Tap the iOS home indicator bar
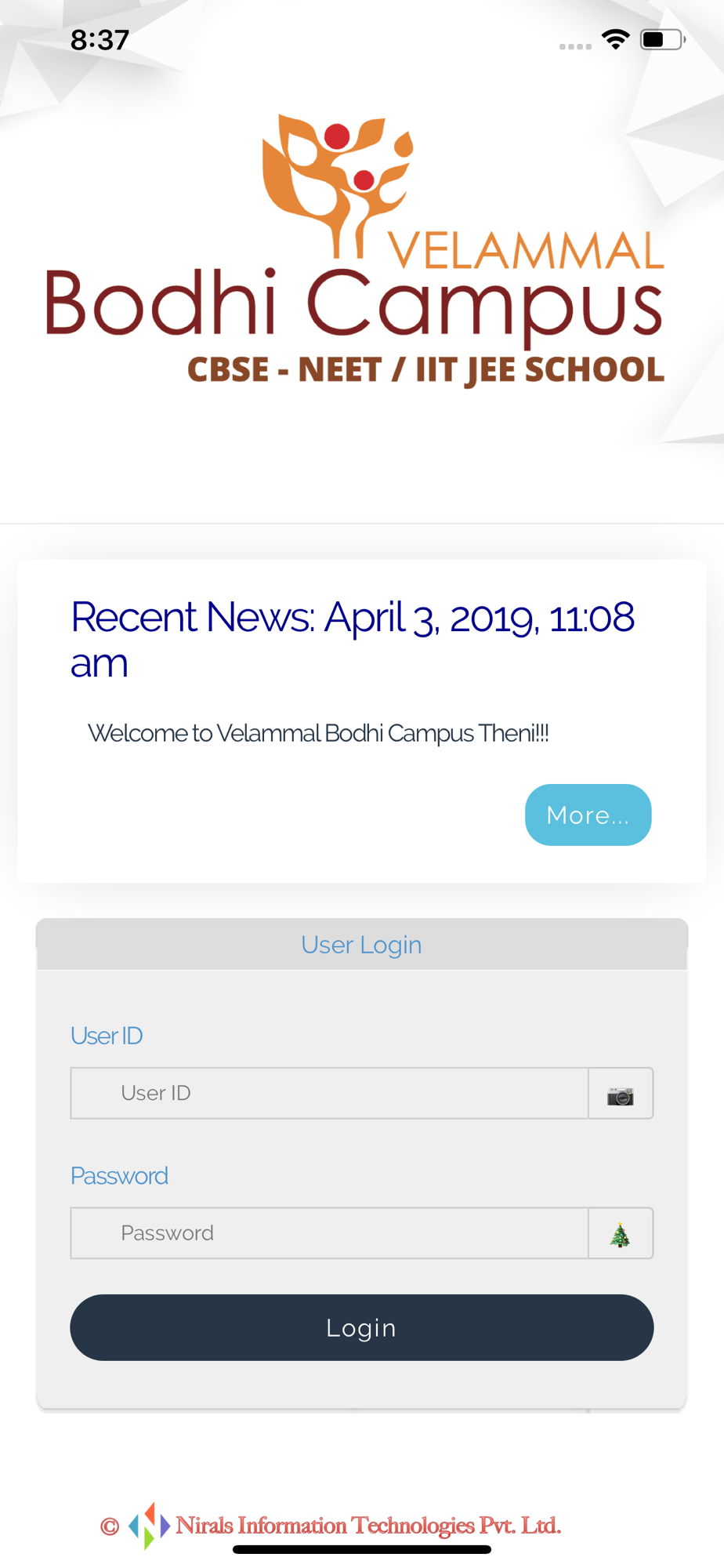 [x=362, y=1549]
